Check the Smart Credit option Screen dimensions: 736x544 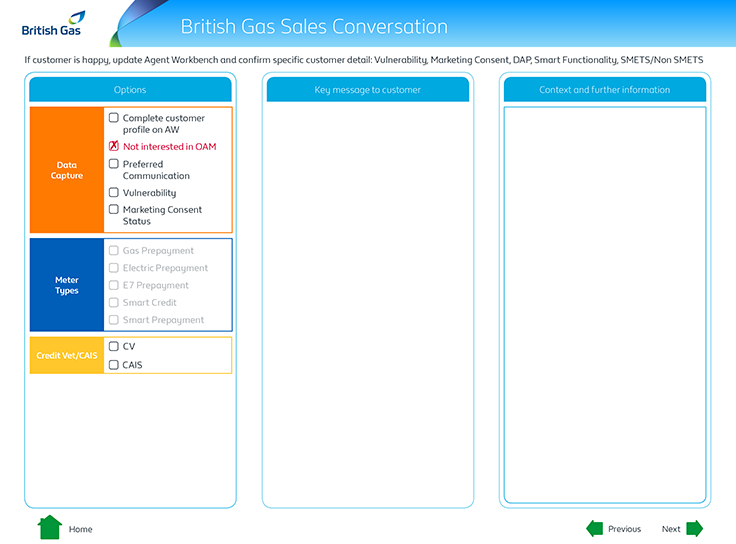114,303
